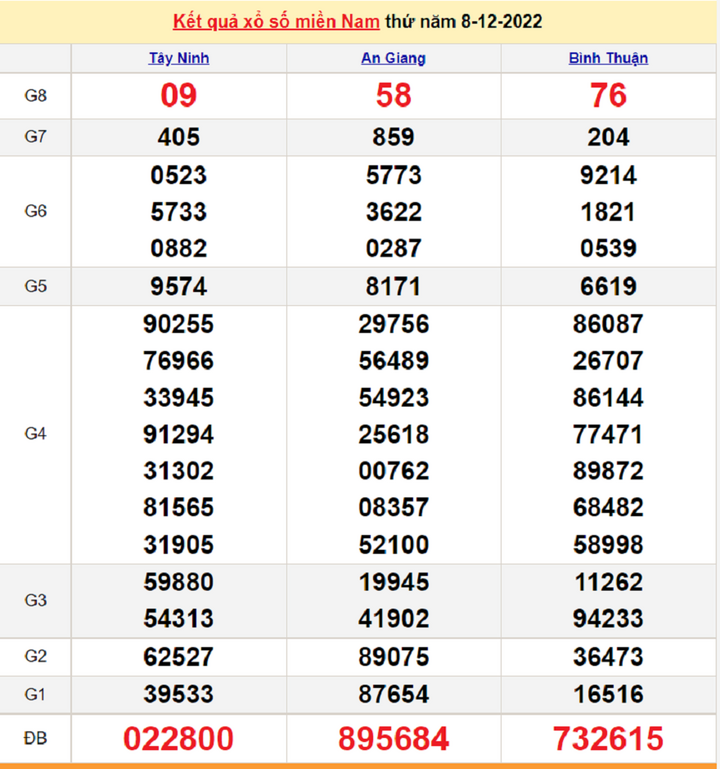Select G5 number 8171
The height and width of the screenshot is (769, 720).
pyautogui.click(x=393, y=286)
